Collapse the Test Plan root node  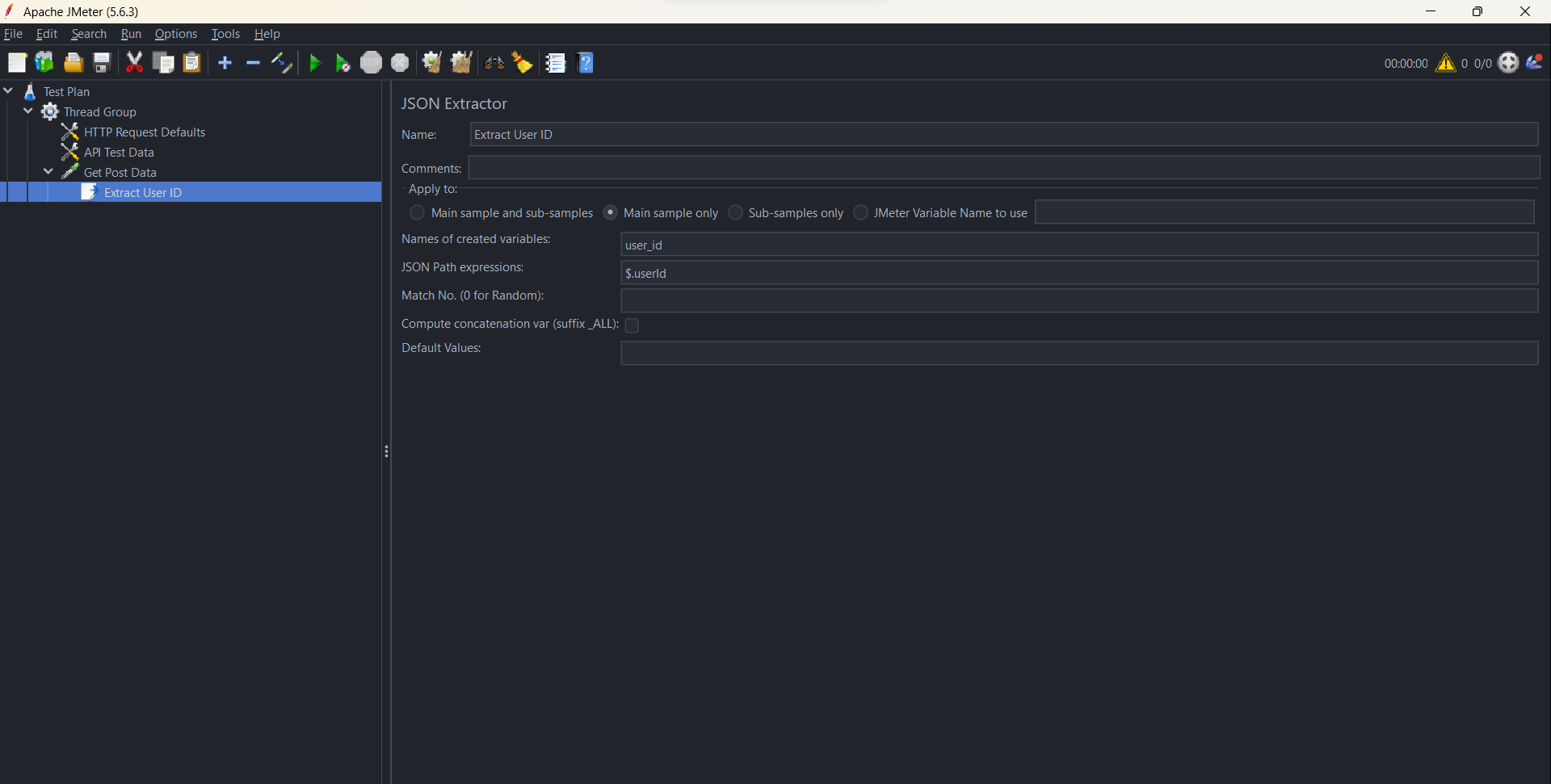[8, 90]
